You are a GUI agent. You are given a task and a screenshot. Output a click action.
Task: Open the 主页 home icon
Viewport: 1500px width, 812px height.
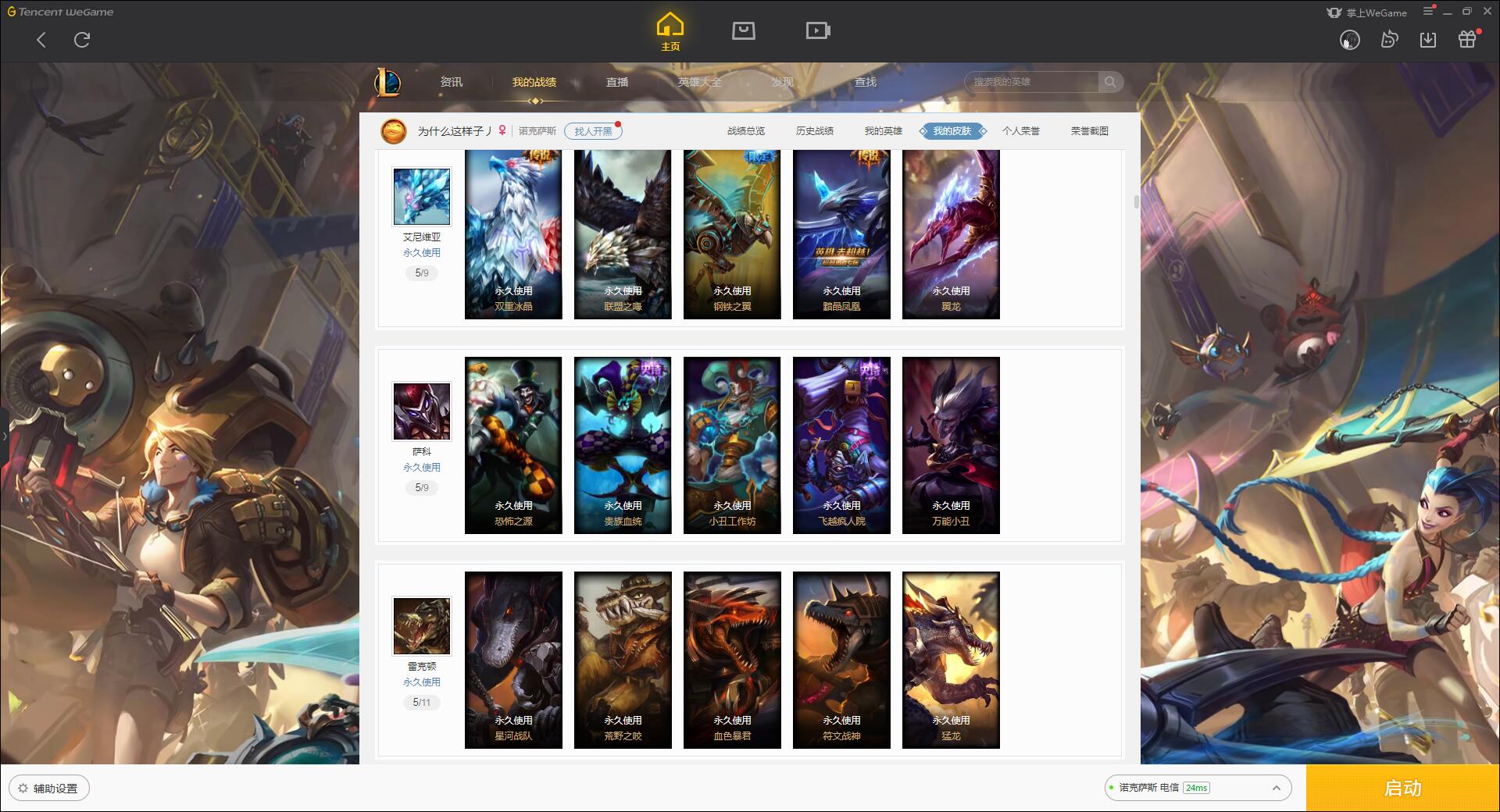click(x=670, y=32)
